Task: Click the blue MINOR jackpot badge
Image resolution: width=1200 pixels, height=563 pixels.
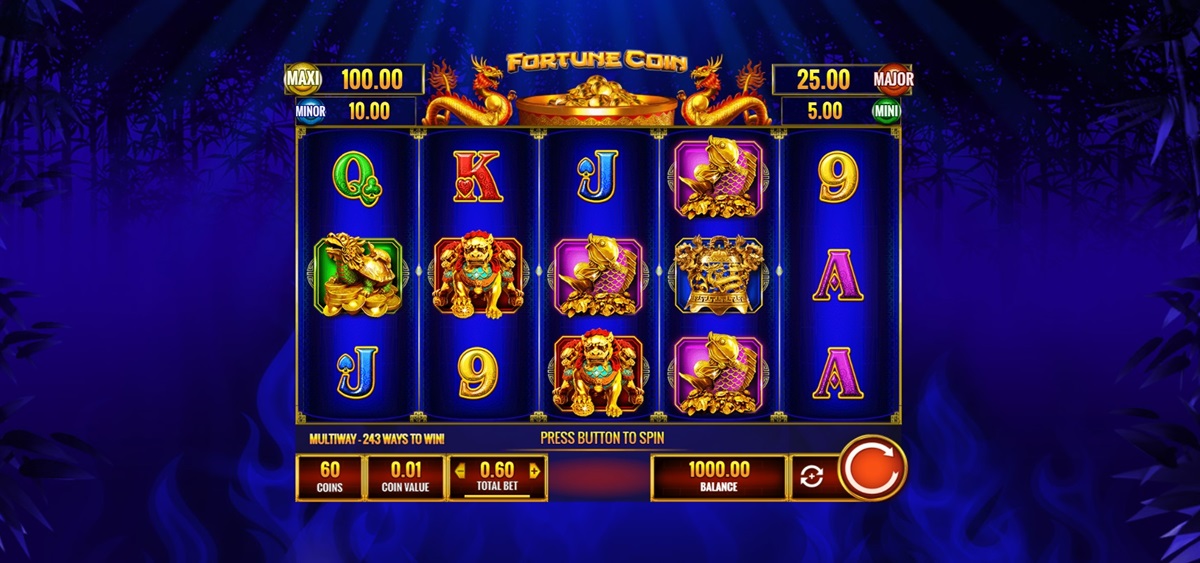Action: pyautogui.click(x=311, y=111)
